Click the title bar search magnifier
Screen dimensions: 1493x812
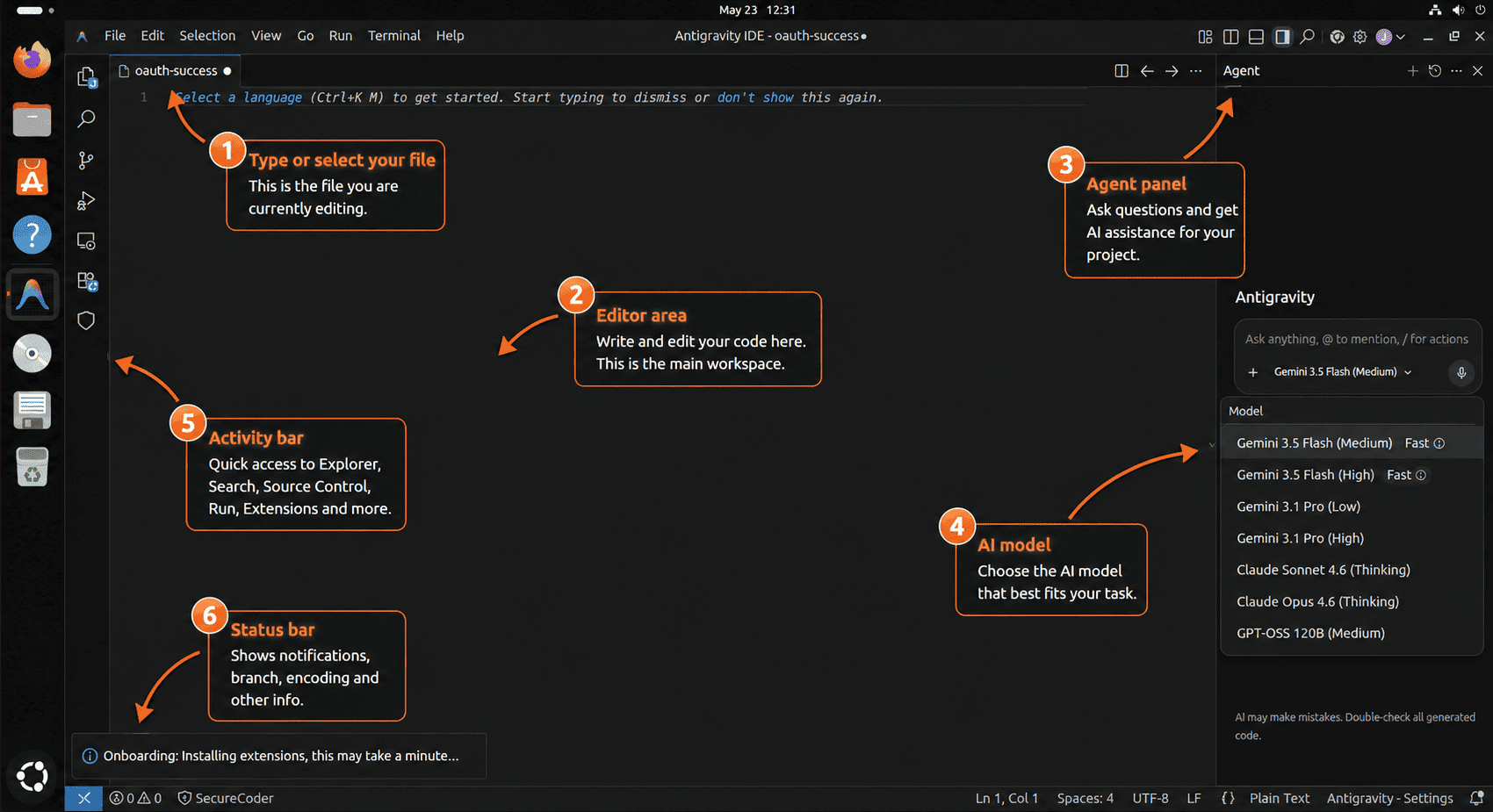[1308, 36]
